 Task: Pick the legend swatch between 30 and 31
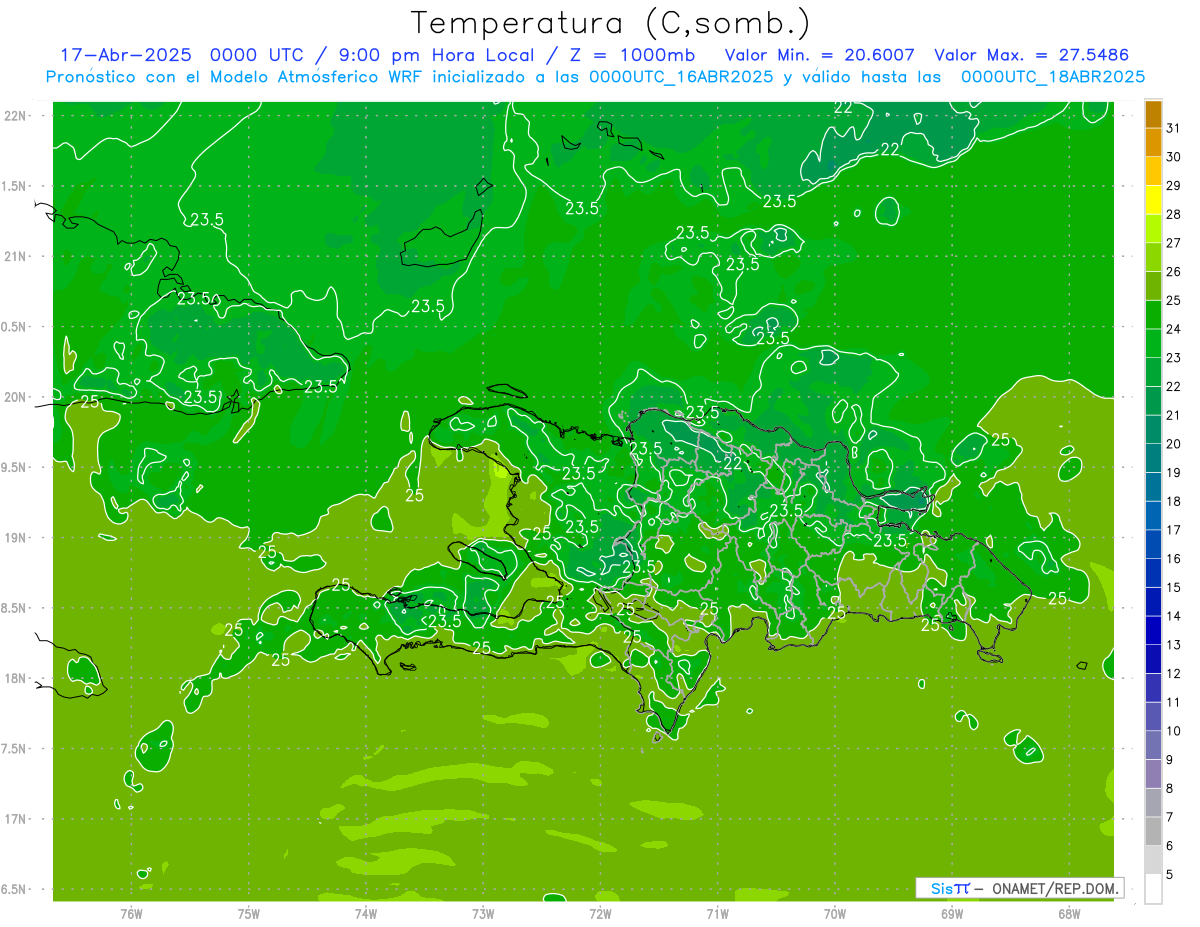tap(1154, 143)
